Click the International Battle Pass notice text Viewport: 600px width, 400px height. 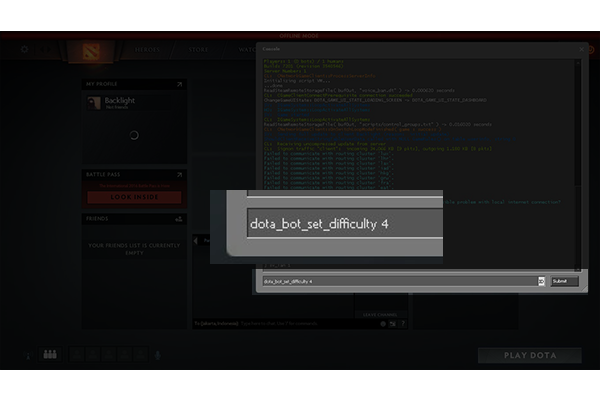click(134, 186)
